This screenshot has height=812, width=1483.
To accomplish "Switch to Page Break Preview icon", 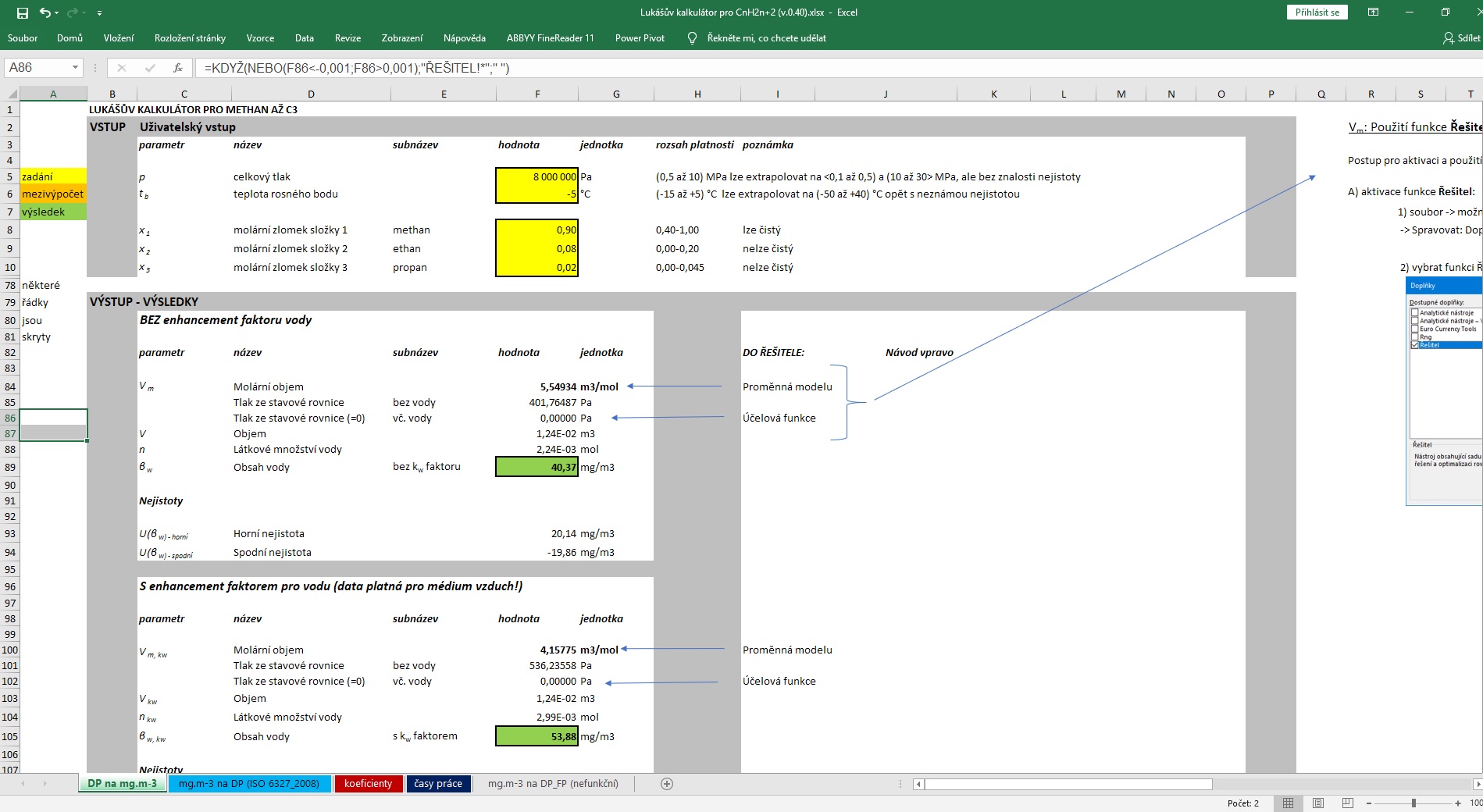I will (x=1348, y=803).
